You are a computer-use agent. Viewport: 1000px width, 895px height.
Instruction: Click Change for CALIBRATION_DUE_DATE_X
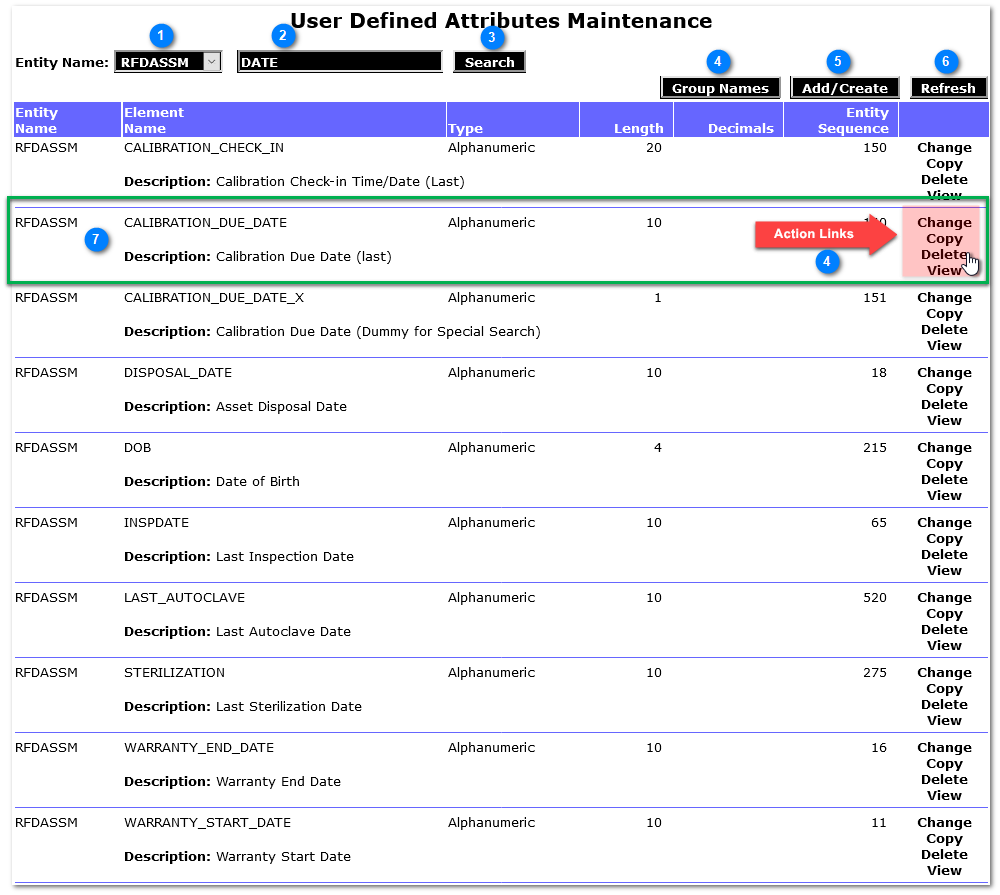coord(944,297)
